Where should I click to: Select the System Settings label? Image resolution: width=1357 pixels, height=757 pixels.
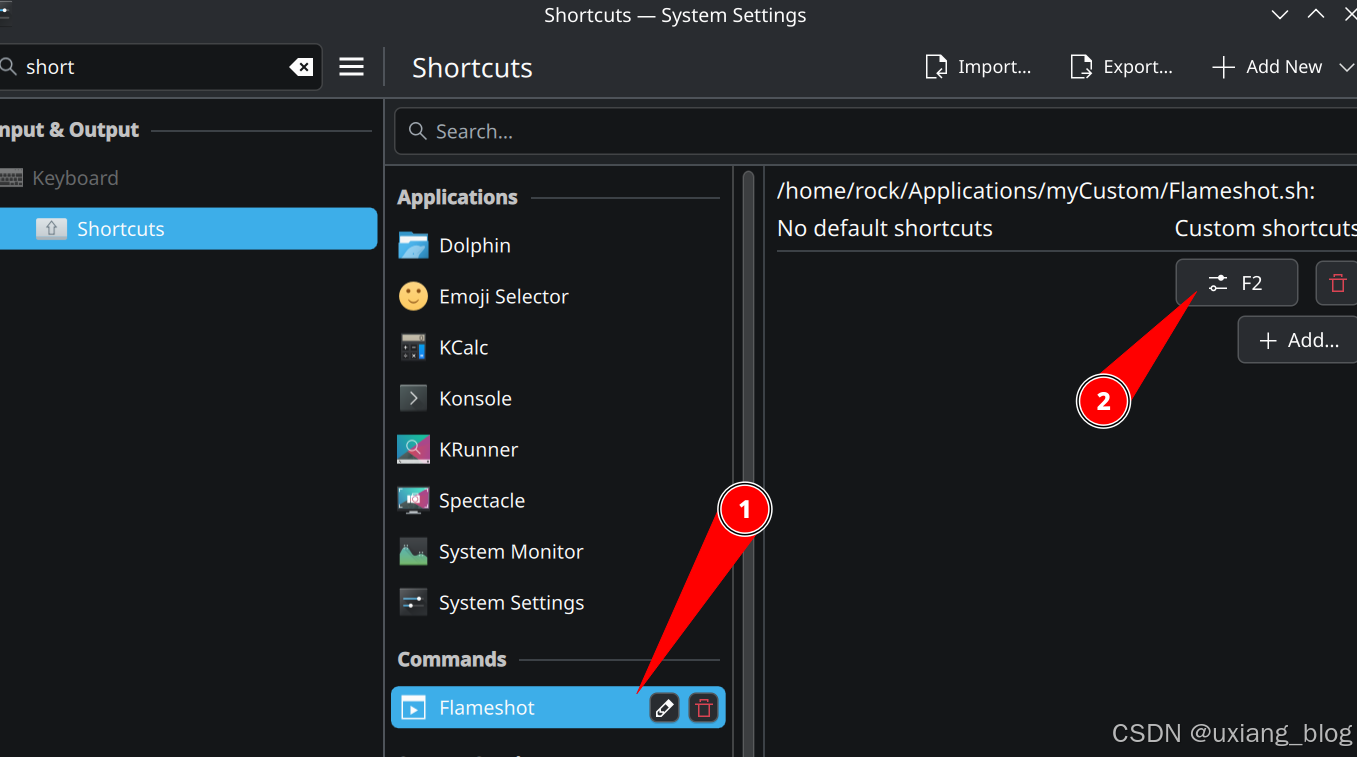pos(512,602)
